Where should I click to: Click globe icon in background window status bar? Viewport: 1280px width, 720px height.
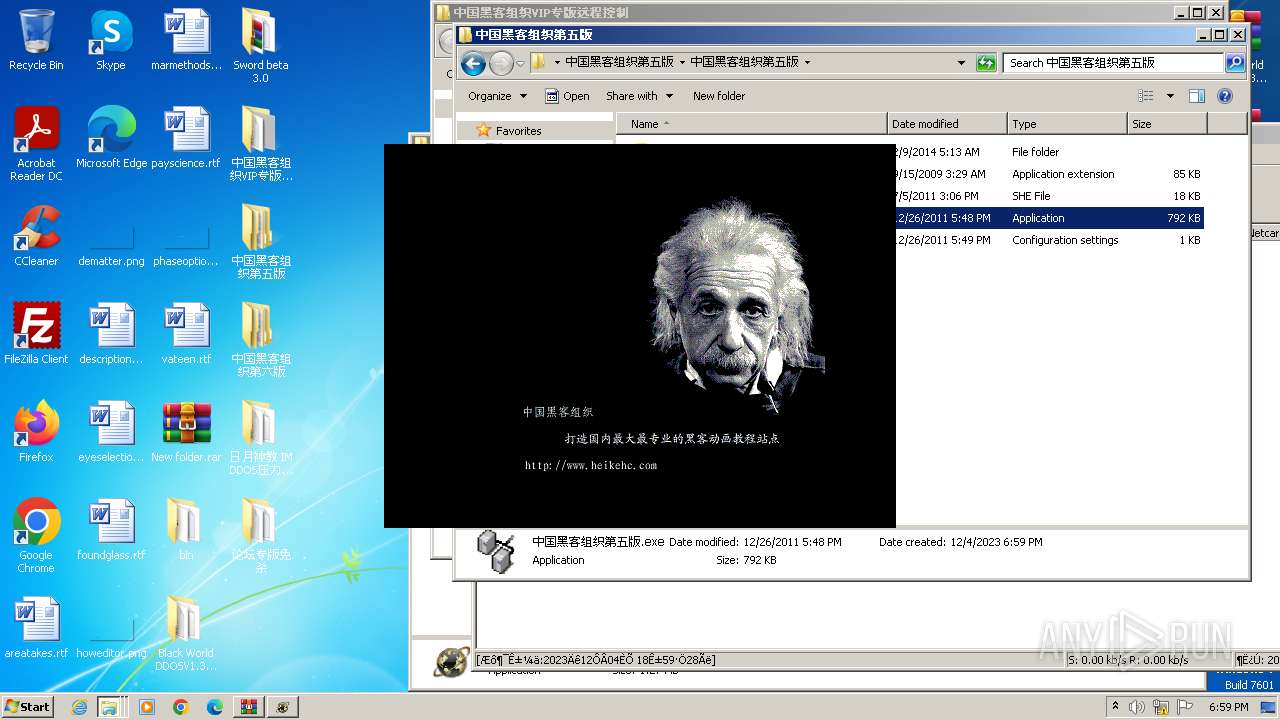point(452,661)
